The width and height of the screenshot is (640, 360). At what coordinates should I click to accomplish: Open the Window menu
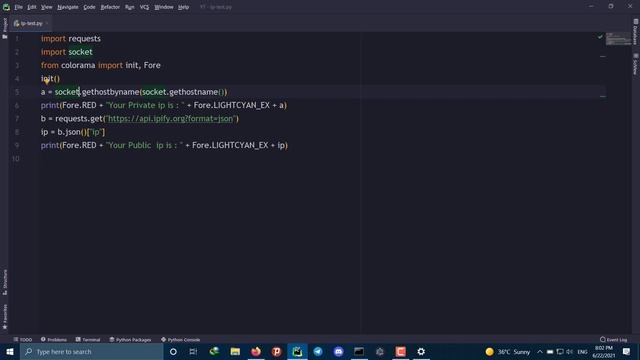point(164,7)
